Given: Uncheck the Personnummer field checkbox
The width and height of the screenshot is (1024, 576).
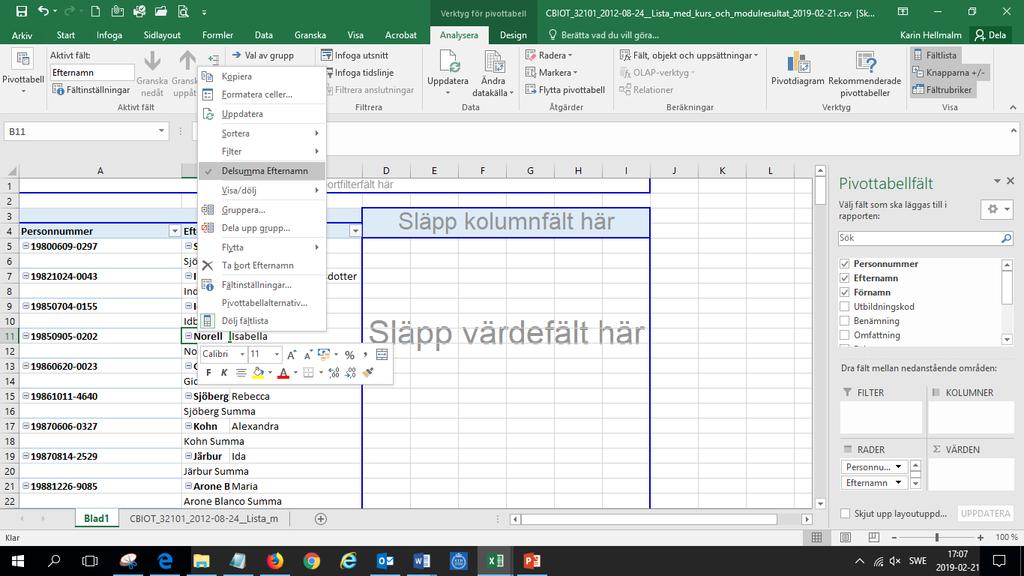Looking at the screenshot, I should (844, 264).
